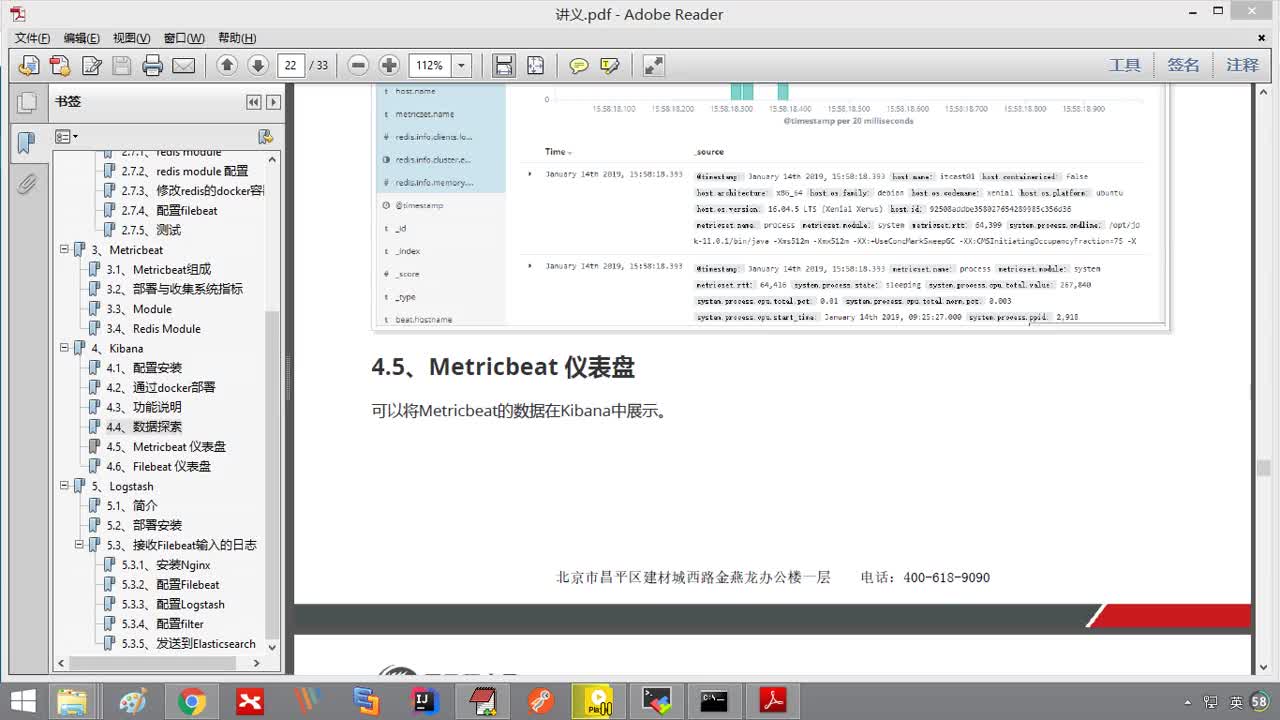Screen dimensions: 1280x720
Task: Select bookmark 5.1 简介
Action: [x=132, y=506]
